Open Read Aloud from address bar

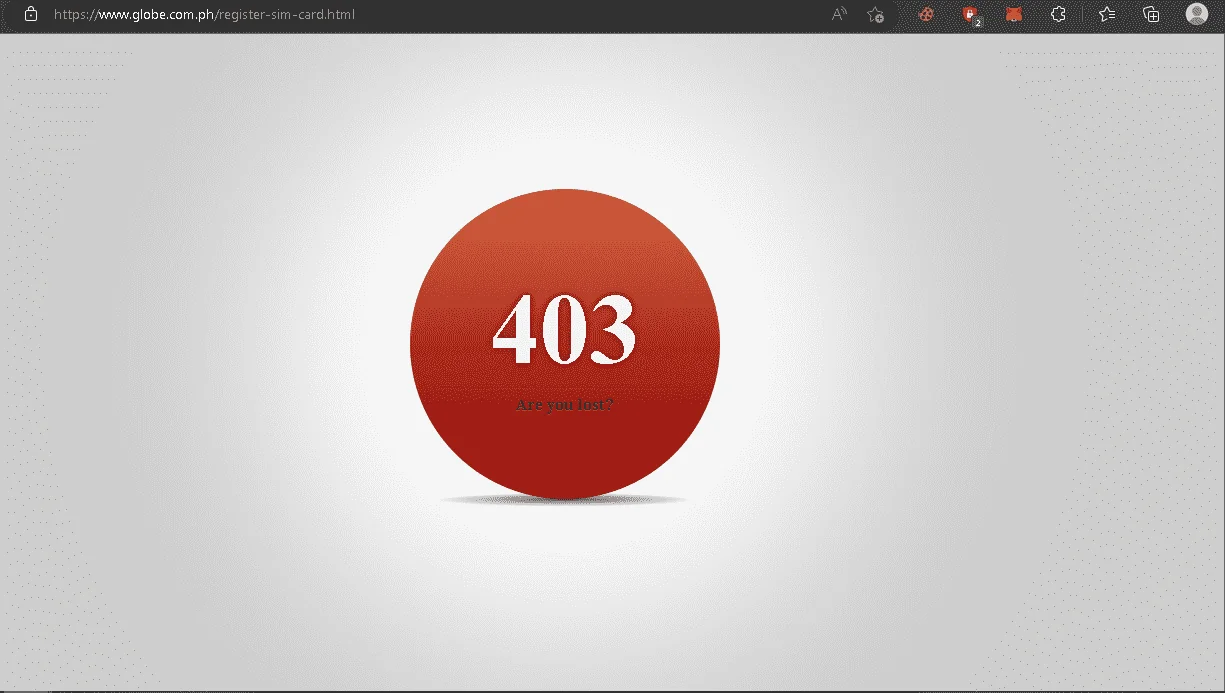[839, 14]
